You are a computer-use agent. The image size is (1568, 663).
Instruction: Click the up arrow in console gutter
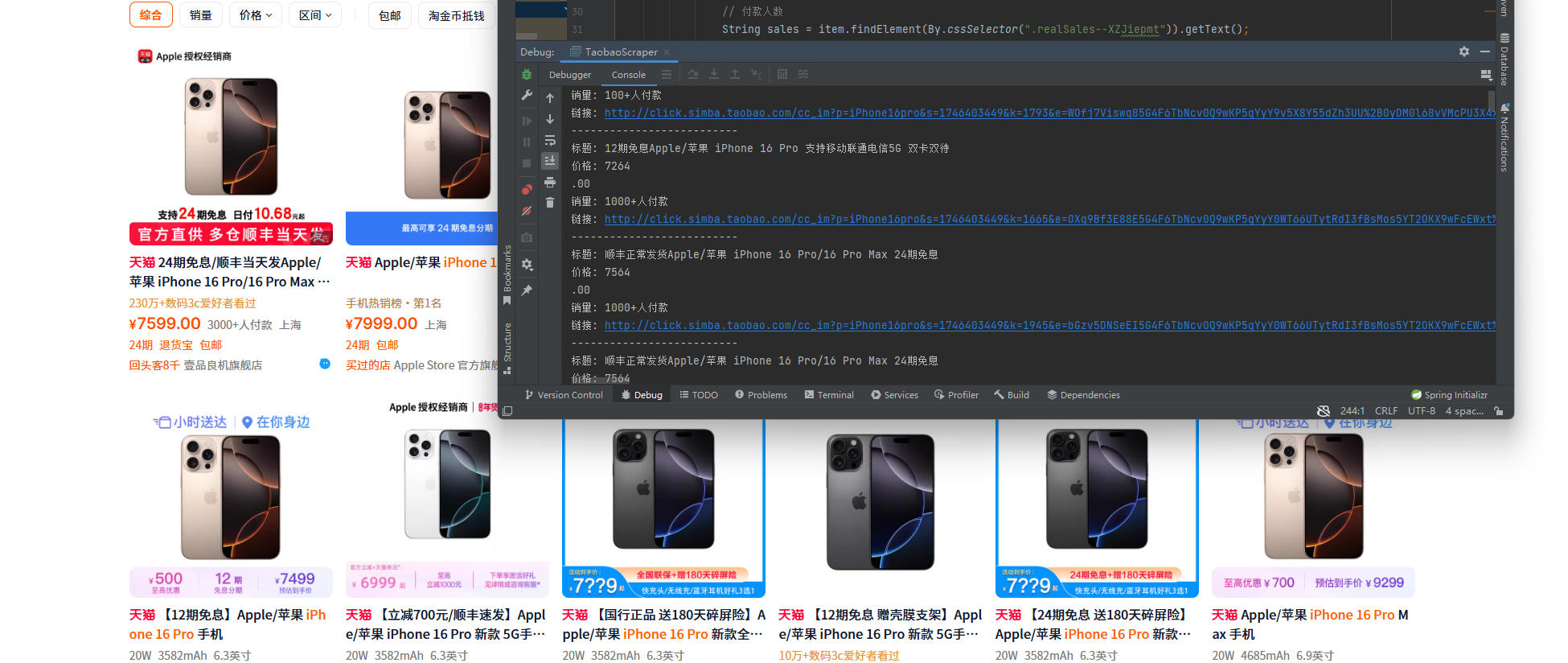tap(550, 98)
